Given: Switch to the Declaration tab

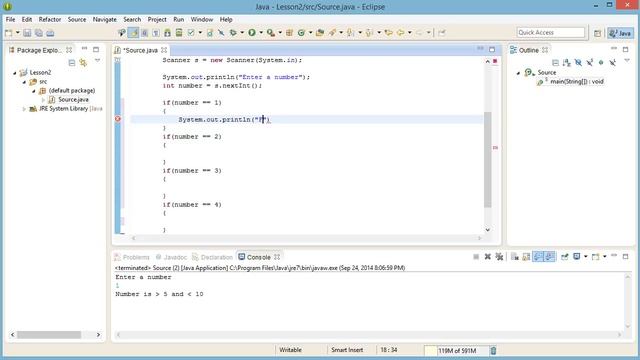Looking at the screenshot, I should tap(212, 257).
